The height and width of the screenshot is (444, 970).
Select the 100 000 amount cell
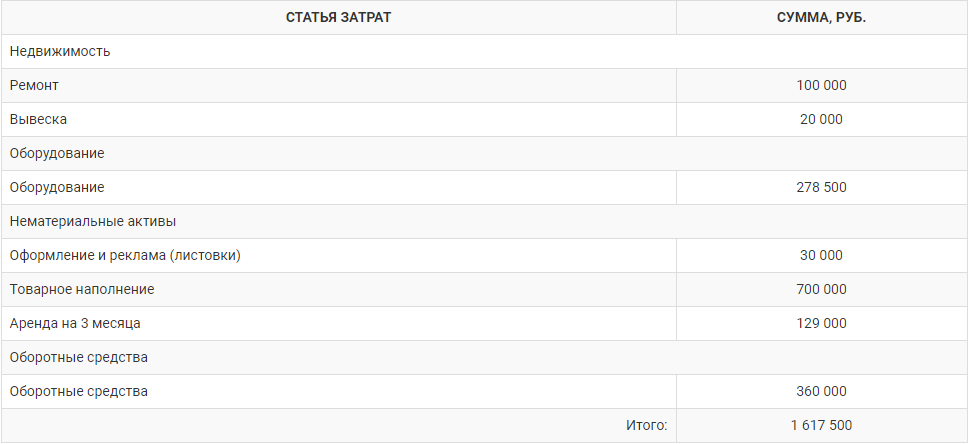[822, 85]
